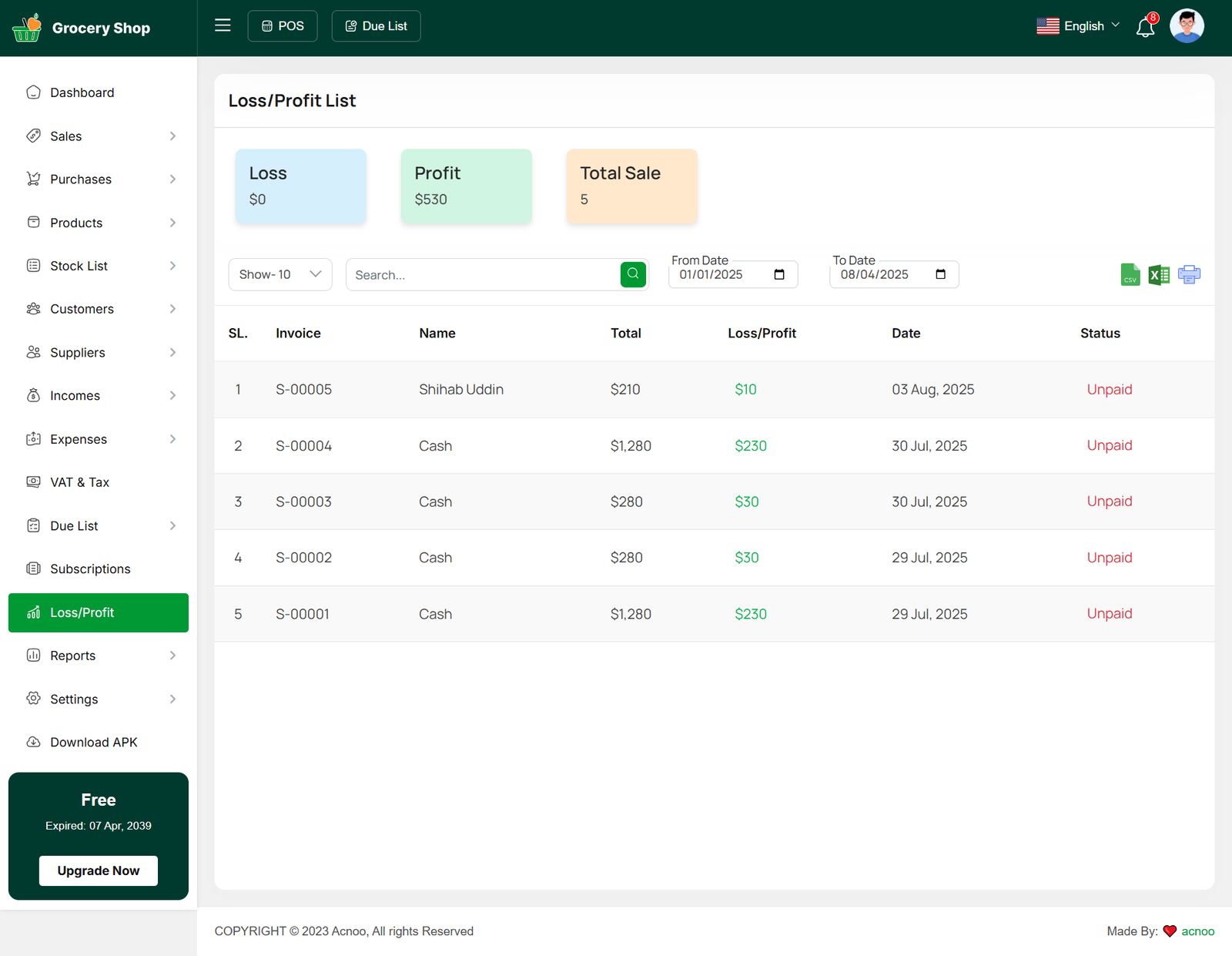Click the From Date field 01/01/2025
This screenshot has width=1232, height=956.
(x=733, y=274)
